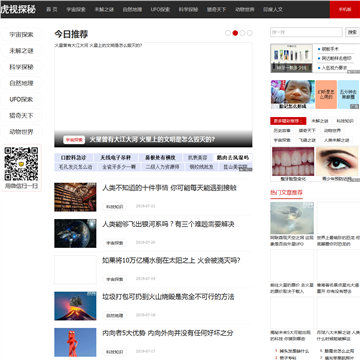The width and height of the screenshot is (360, 360).
Task: Switch to the first carousel slide dot
Action: click(228, 33)
